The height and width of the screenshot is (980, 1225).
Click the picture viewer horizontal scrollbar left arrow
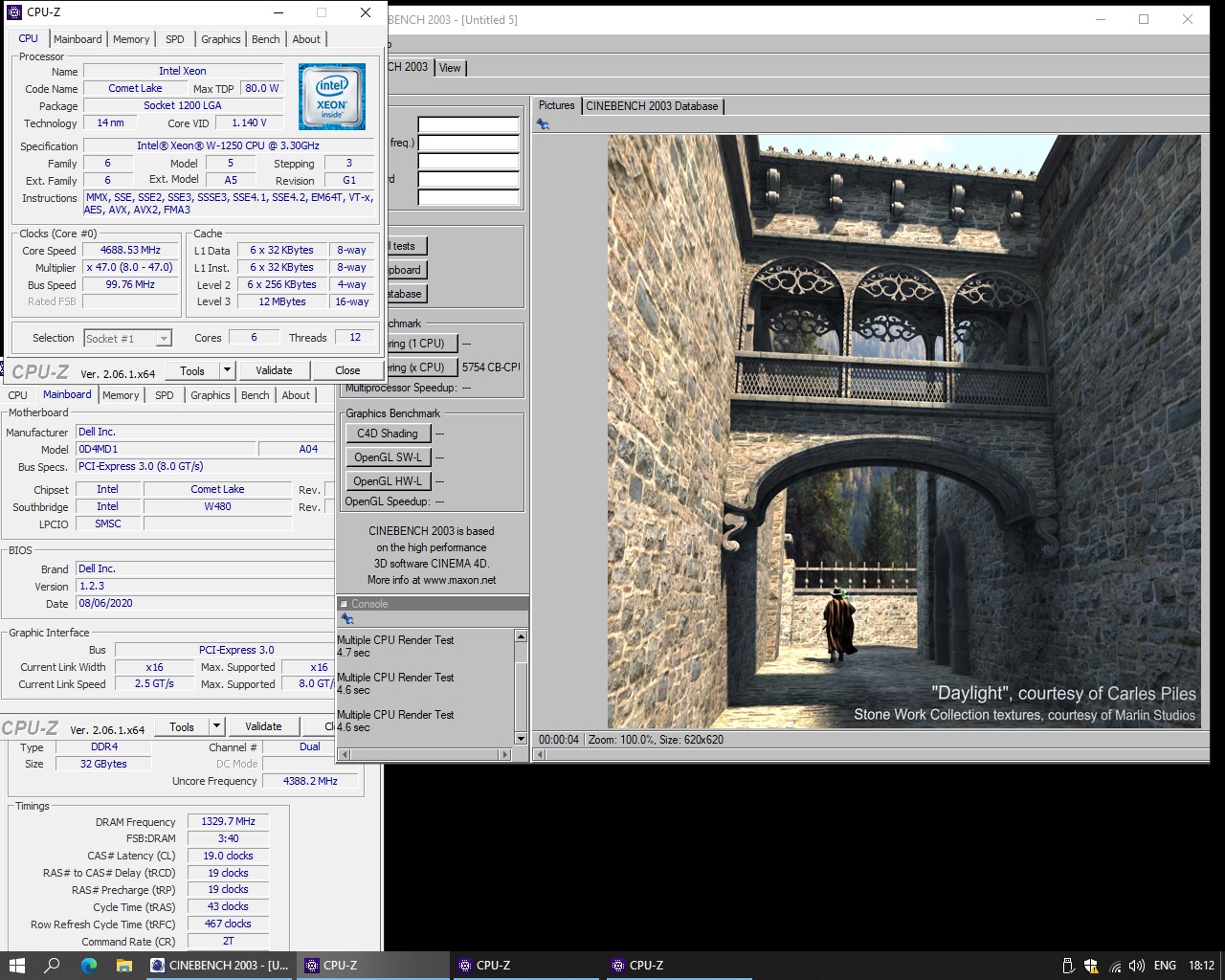[541, 754]
